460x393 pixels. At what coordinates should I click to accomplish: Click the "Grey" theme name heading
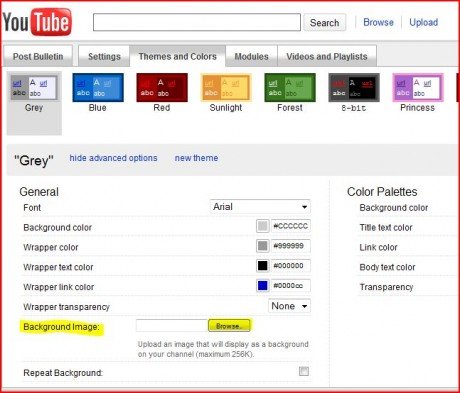tap(34, 161)
